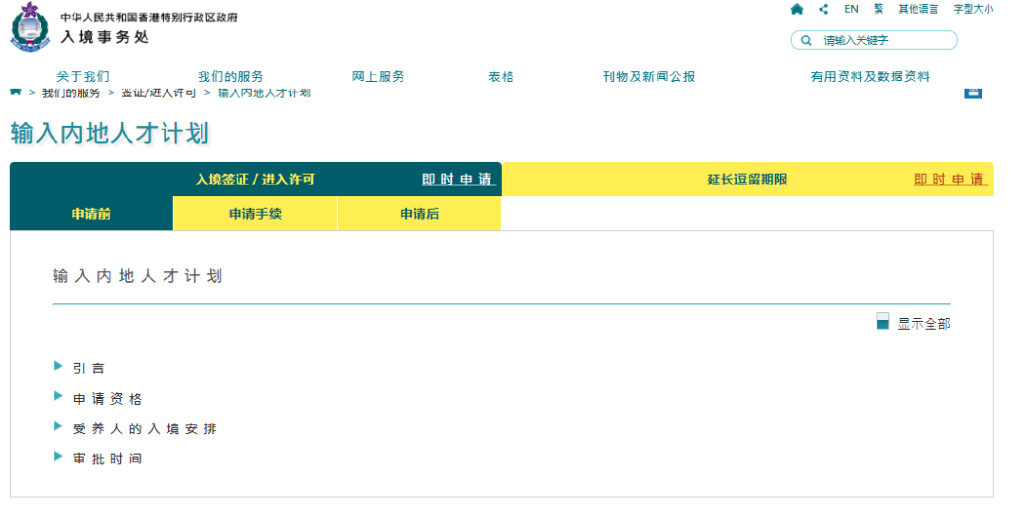Expand the 引言 section
The width and height of the screenshot is (1024, 518).
88,368
